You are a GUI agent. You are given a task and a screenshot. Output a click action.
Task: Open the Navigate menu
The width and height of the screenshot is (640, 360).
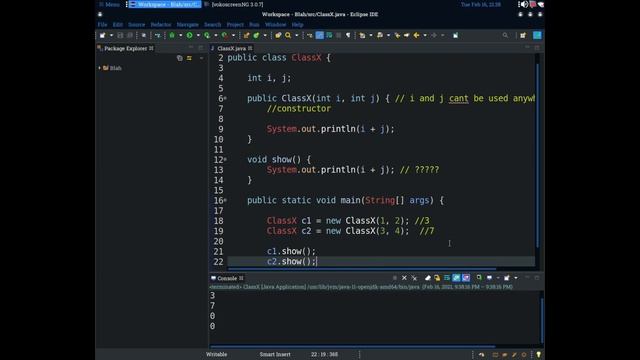coord(187,24)
